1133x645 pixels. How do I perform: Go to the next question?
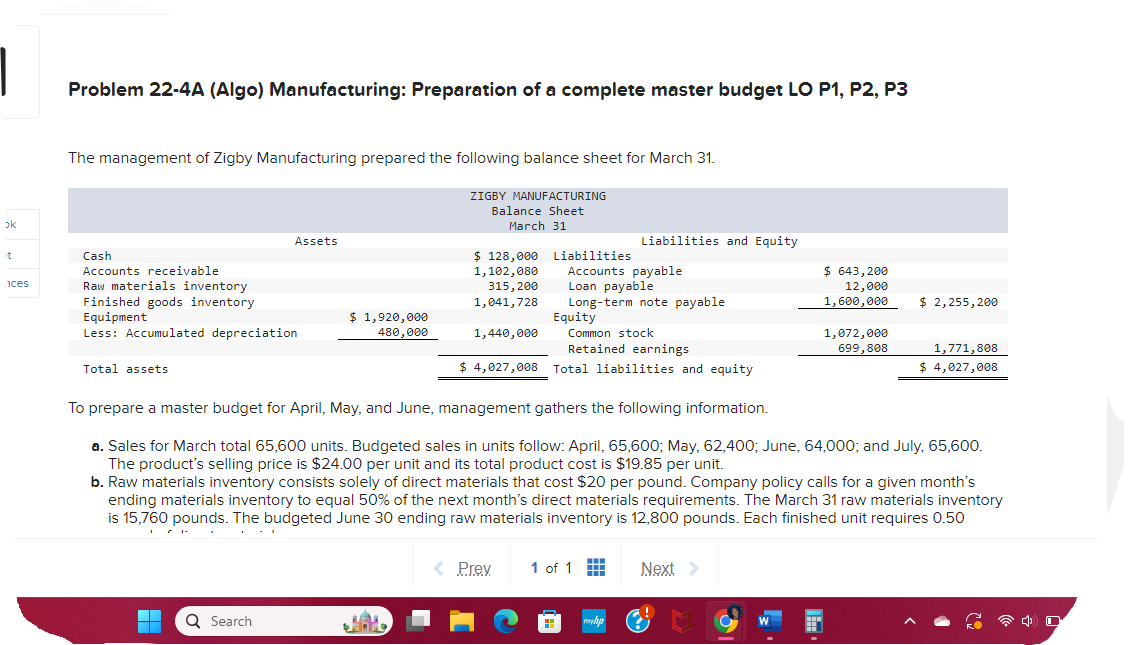657,568
